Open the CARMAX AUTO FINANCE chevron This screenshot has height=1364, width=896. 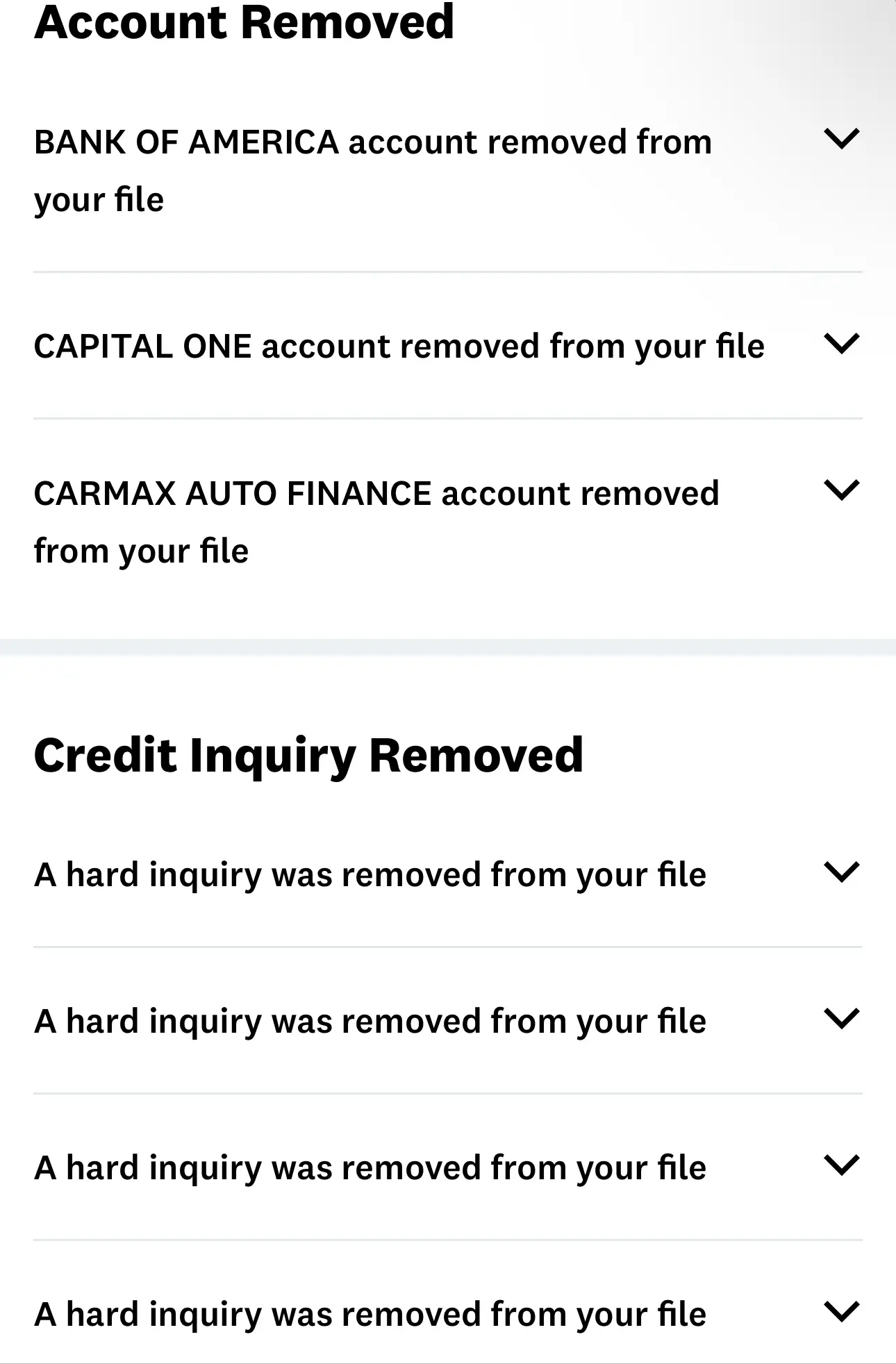(x=841, y=490)
